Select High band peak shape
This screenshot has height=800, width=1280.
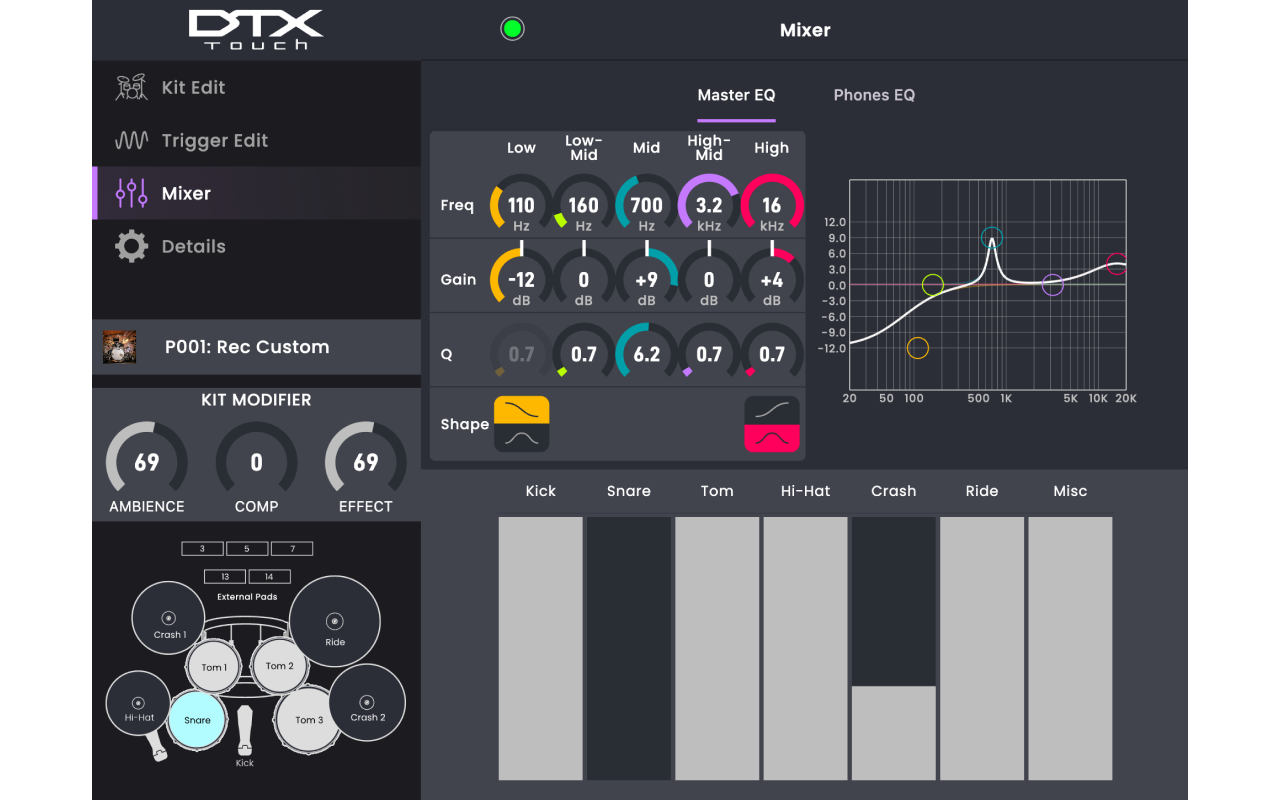pos(772,438)
